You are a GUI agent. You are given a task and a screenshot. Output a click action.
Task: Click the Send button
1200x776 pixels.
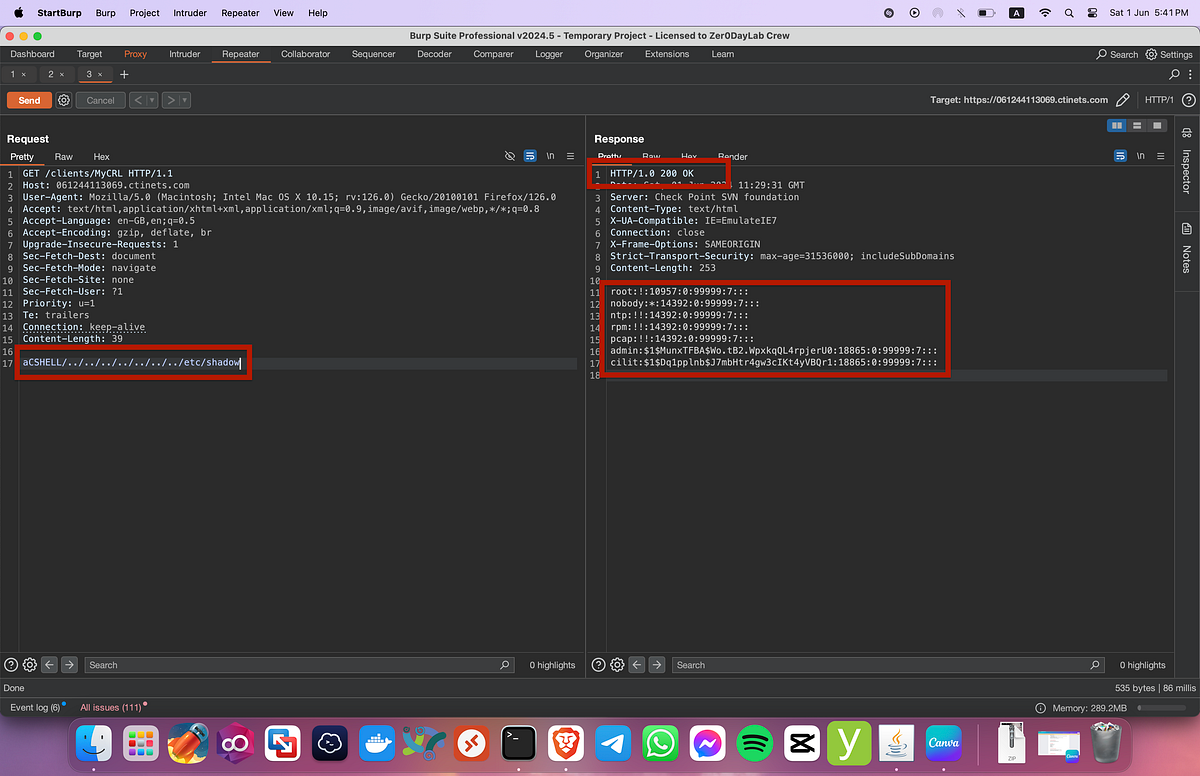(x=29, y=100)
